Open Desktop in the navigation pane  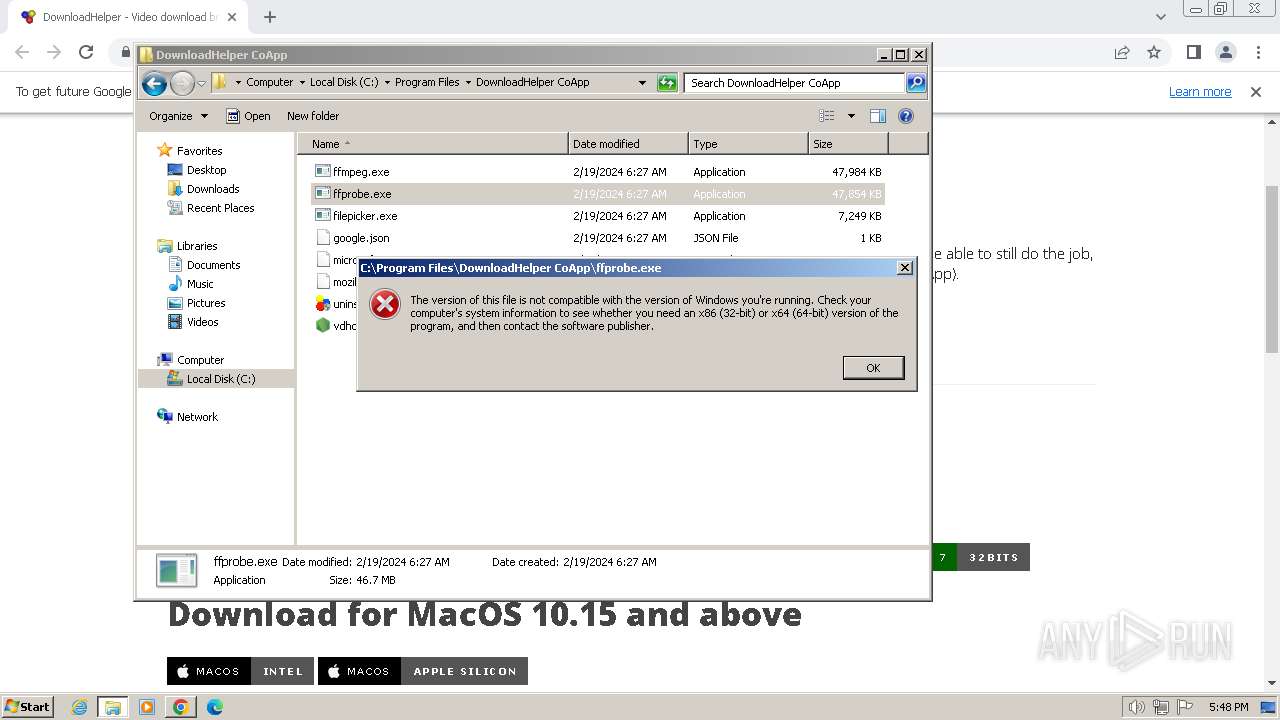pyautogui.click(x=206, y=170)
